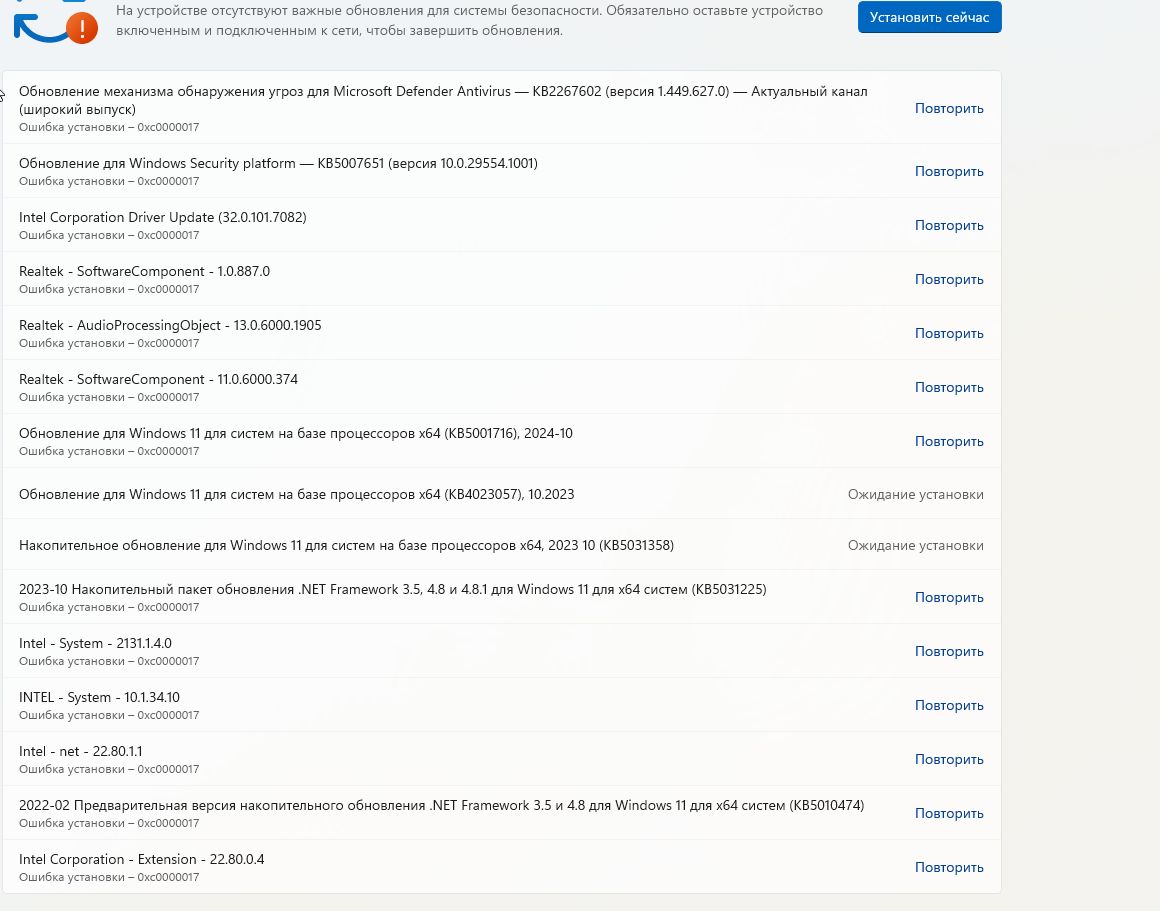Click the missing security updates warning message
The height and width of the screenshot is (911, 1160).
click(x=470, y=21)
